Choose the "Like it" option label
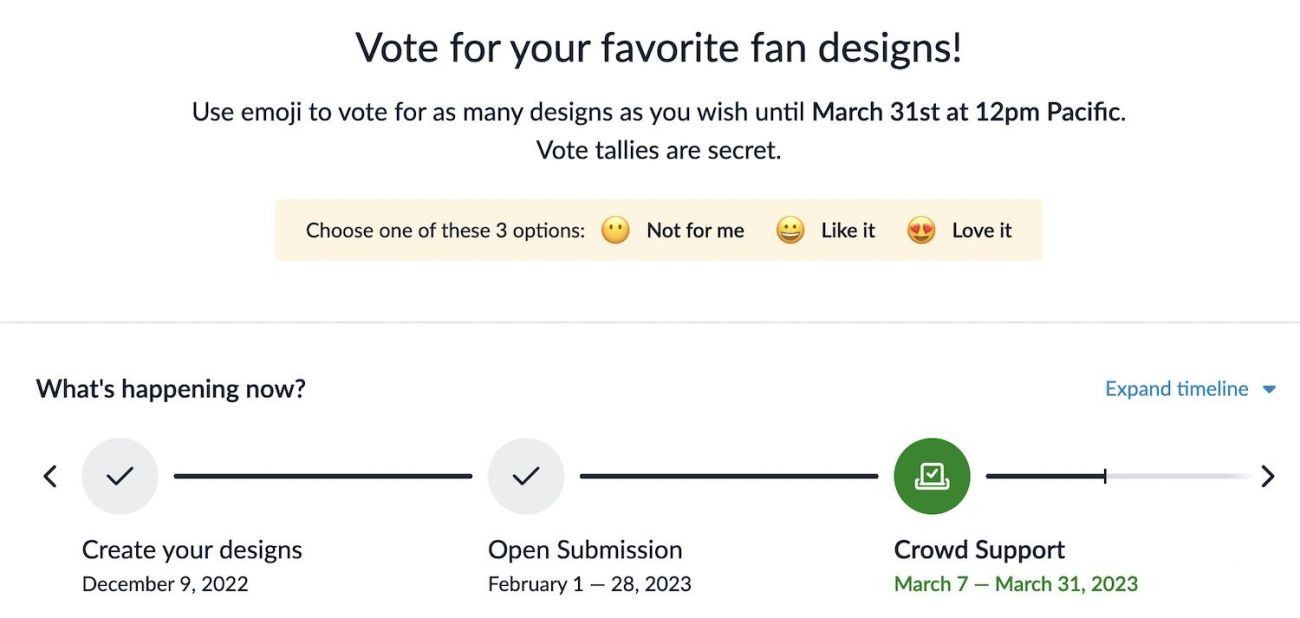The width and height of the screenshot is (1300, 618). click(847, 231)
